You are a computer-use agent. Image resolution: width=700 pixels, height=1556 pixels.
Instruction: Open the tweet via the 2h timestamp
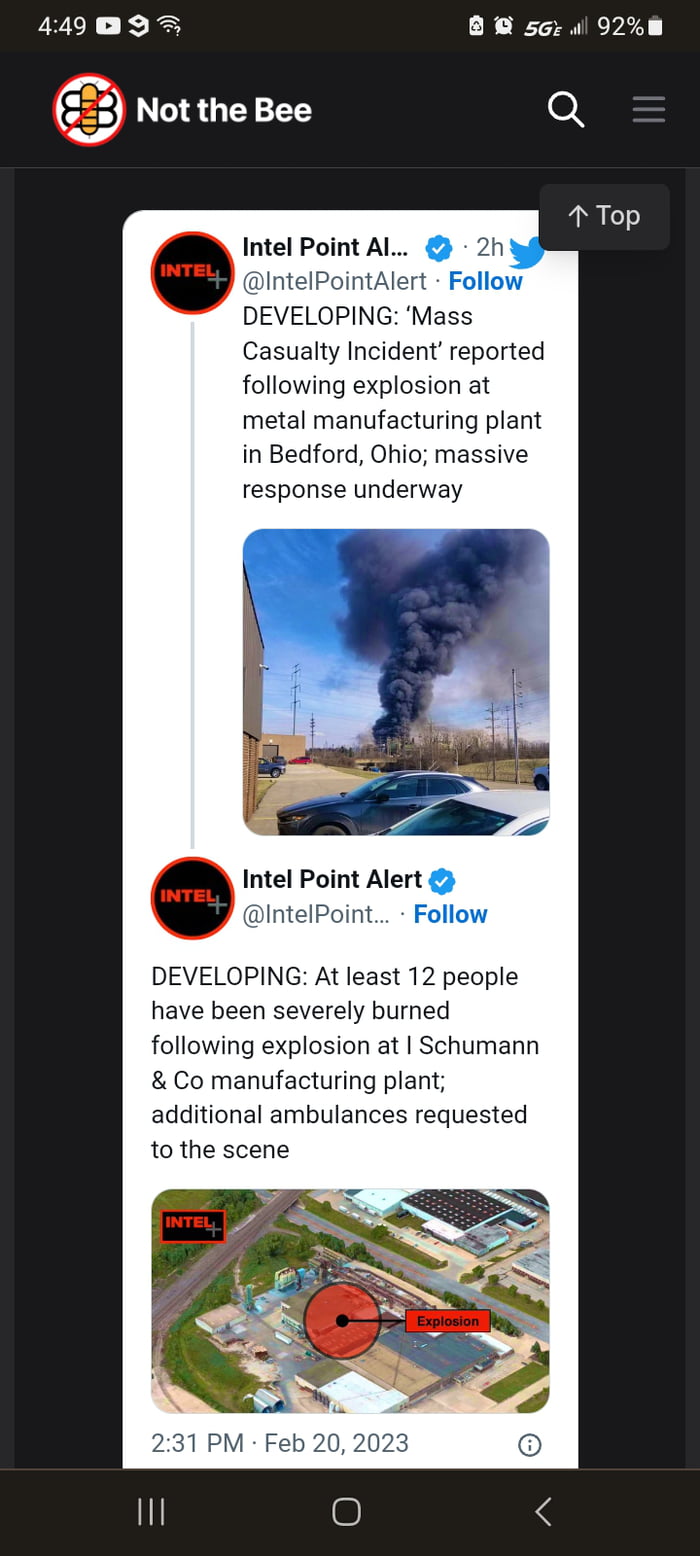point(492,248)
